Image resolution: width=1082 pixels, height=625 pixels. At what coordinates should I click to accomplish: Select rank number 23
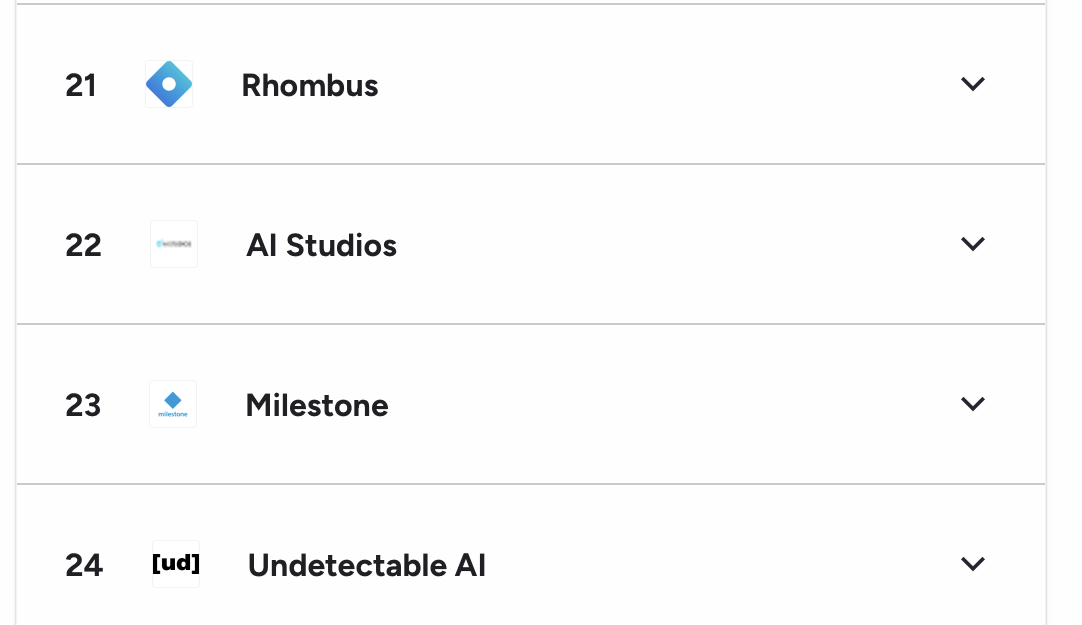pyautogui.click(x=83, y=405)
